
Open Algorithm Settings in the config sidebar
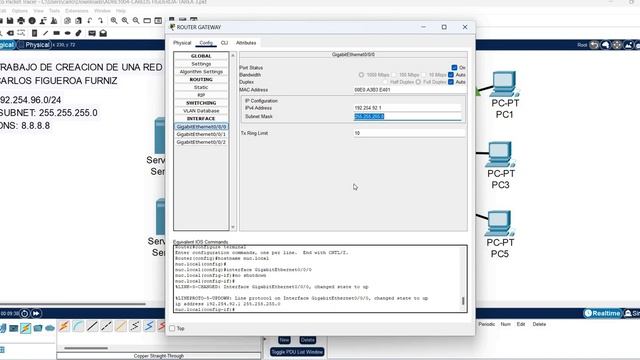click(201, 72)
